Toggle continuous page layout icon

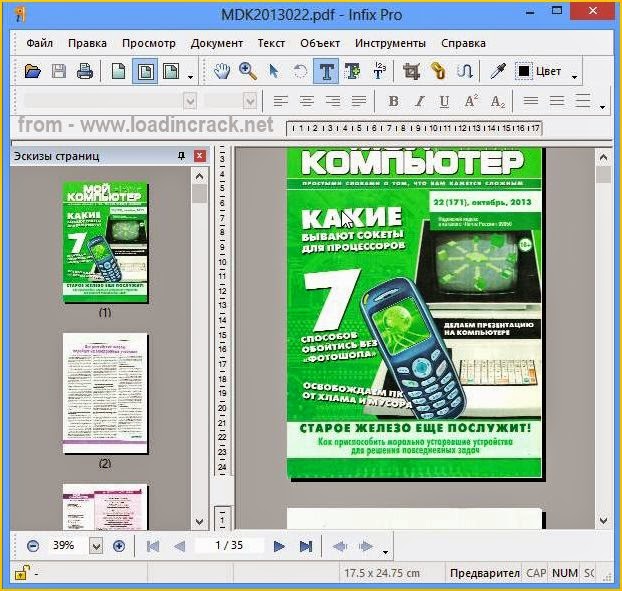(145, 71)
